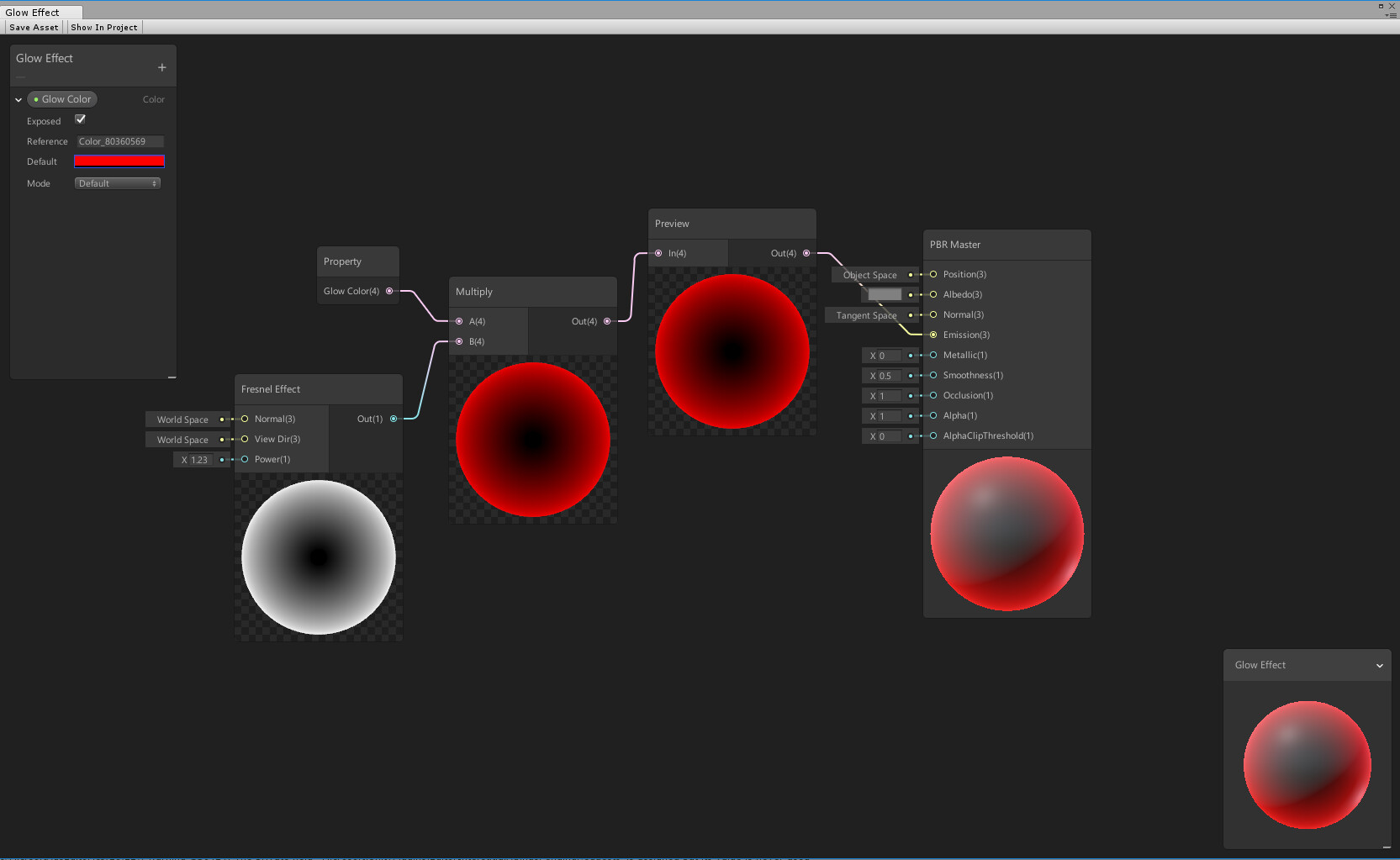The image size is (1400, 860).
Task: Click the red Default color swatch
Action: pyautogui.click(x=119, y=161)
